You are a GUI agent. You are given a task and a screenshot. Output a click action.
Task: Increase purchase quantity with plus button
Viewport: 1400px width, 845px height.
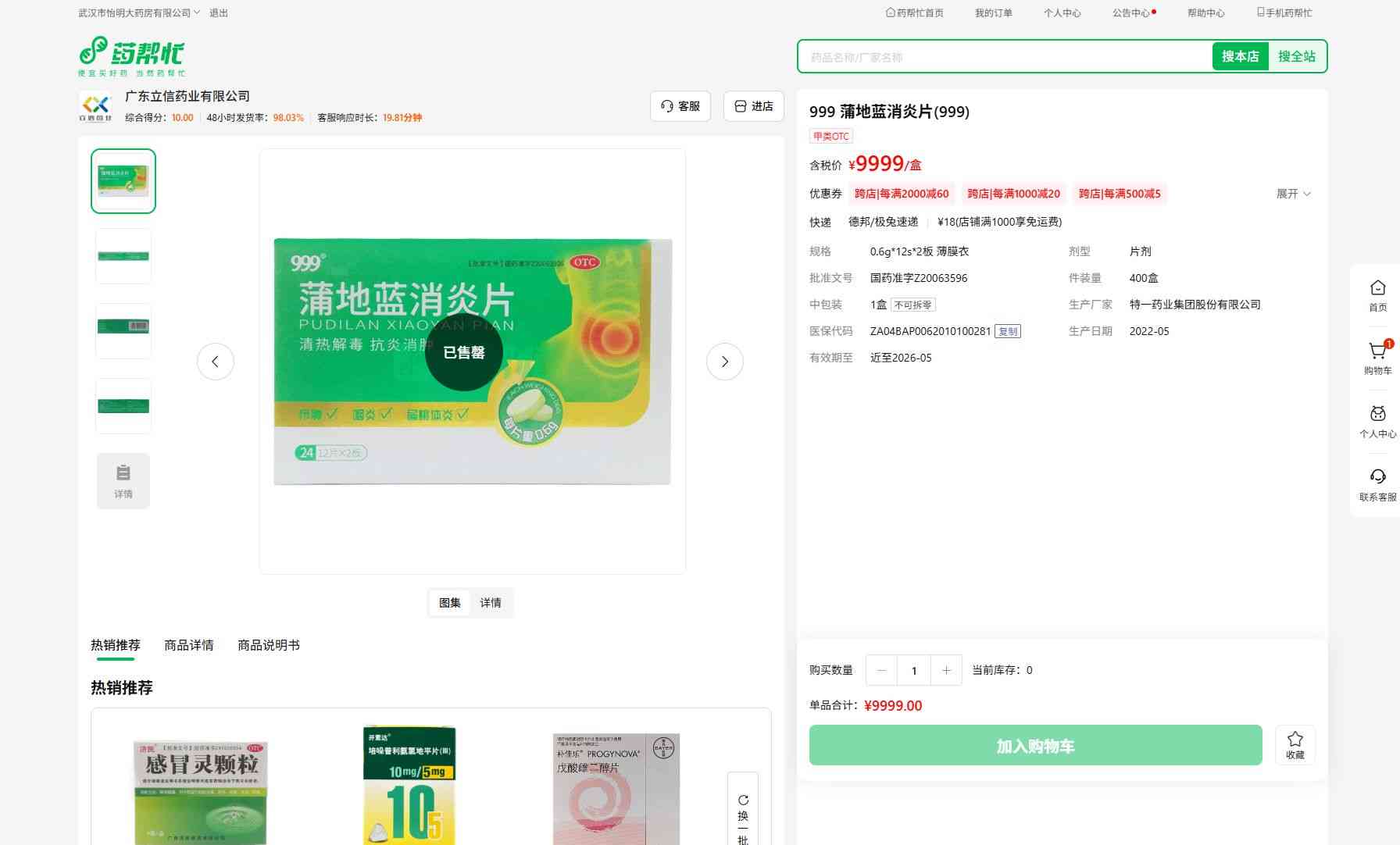click(946, 670)
